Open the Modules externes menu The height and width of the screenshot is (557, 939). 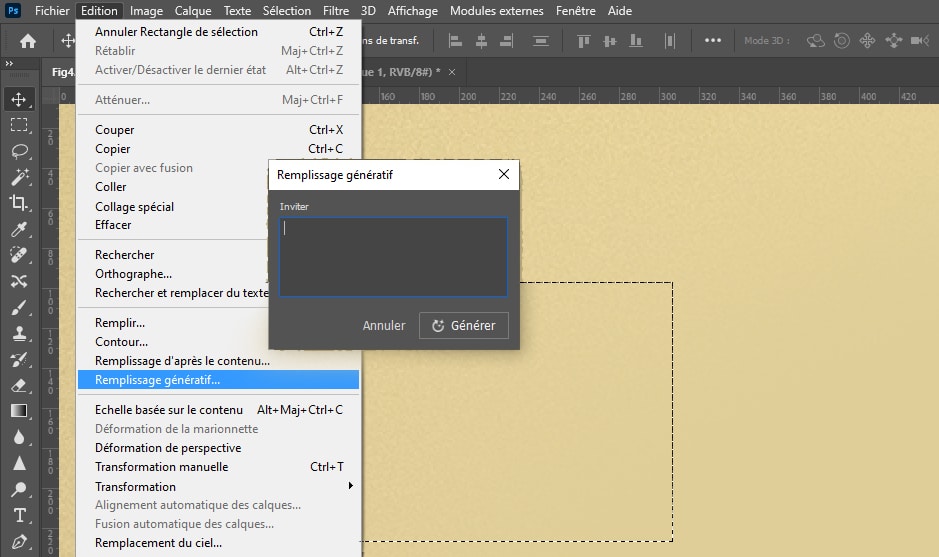point(496,10)
